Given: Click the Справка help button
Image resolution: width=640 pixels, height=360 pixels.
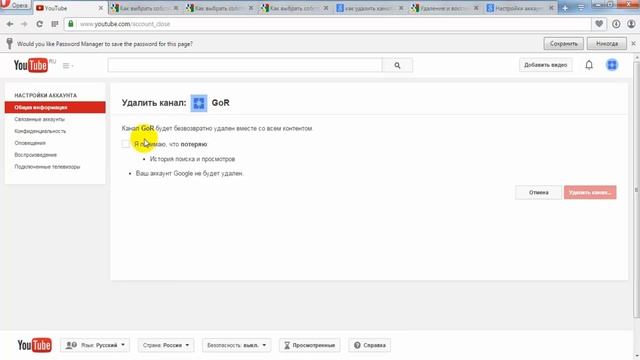Looking at the screenshot, I should click(370, 345).
